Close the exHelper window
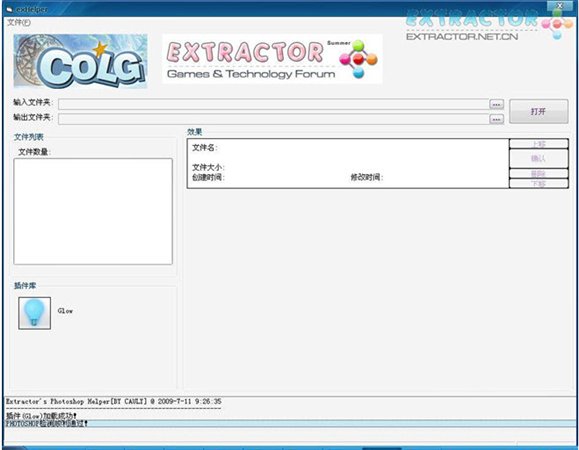This screenshot has width=579, height=450. click(x=560, y=6)
